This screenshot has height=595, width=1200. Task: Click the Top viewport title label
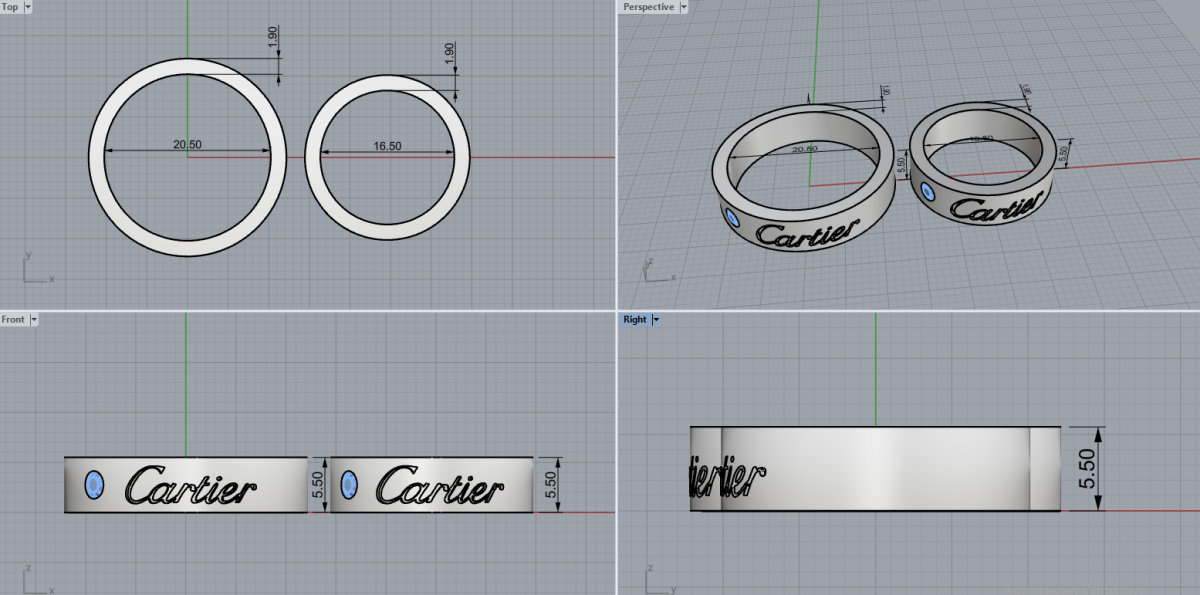(x=10, y=7)
